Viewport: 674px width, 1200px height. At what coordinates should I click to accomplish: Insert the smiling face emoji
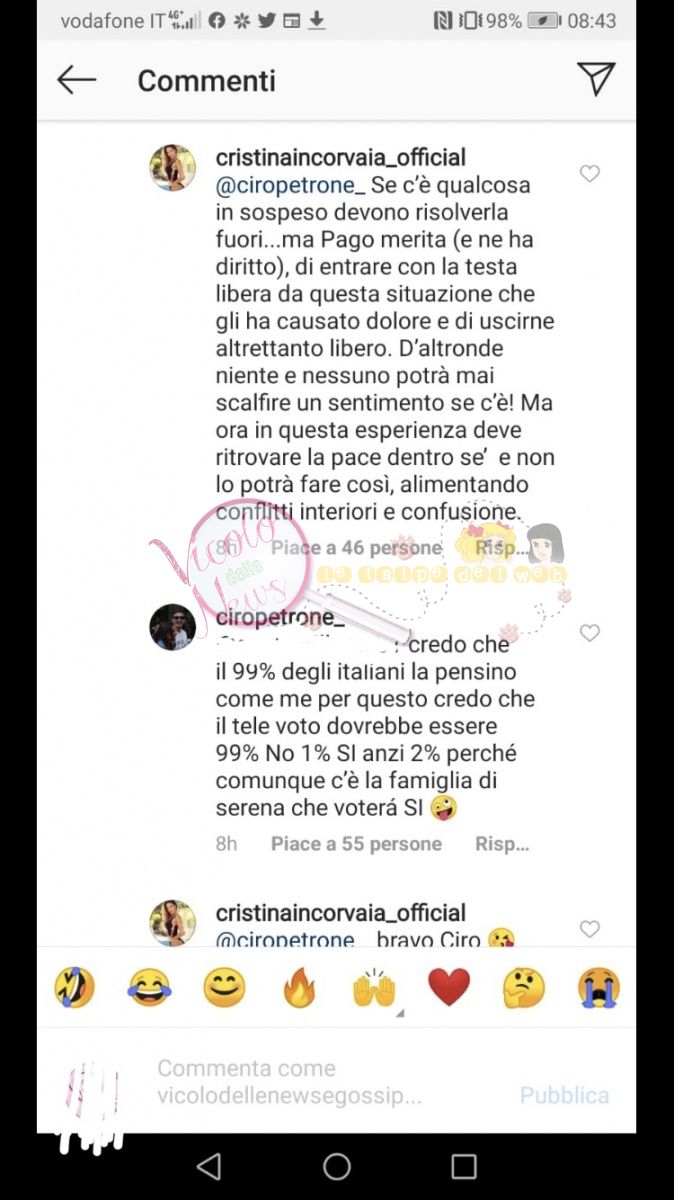pos(224,988)
